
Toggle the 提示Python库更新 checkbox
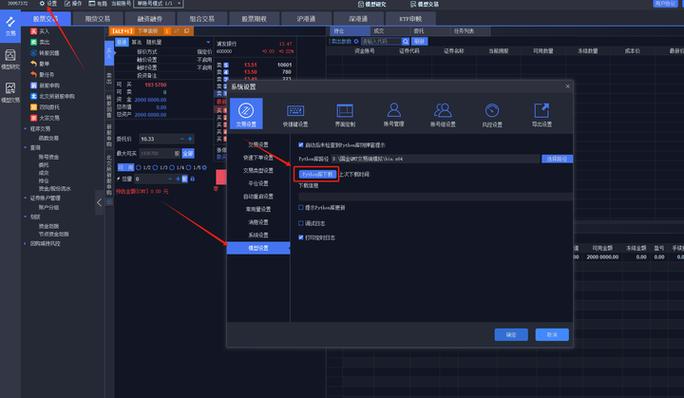(301, 208)
